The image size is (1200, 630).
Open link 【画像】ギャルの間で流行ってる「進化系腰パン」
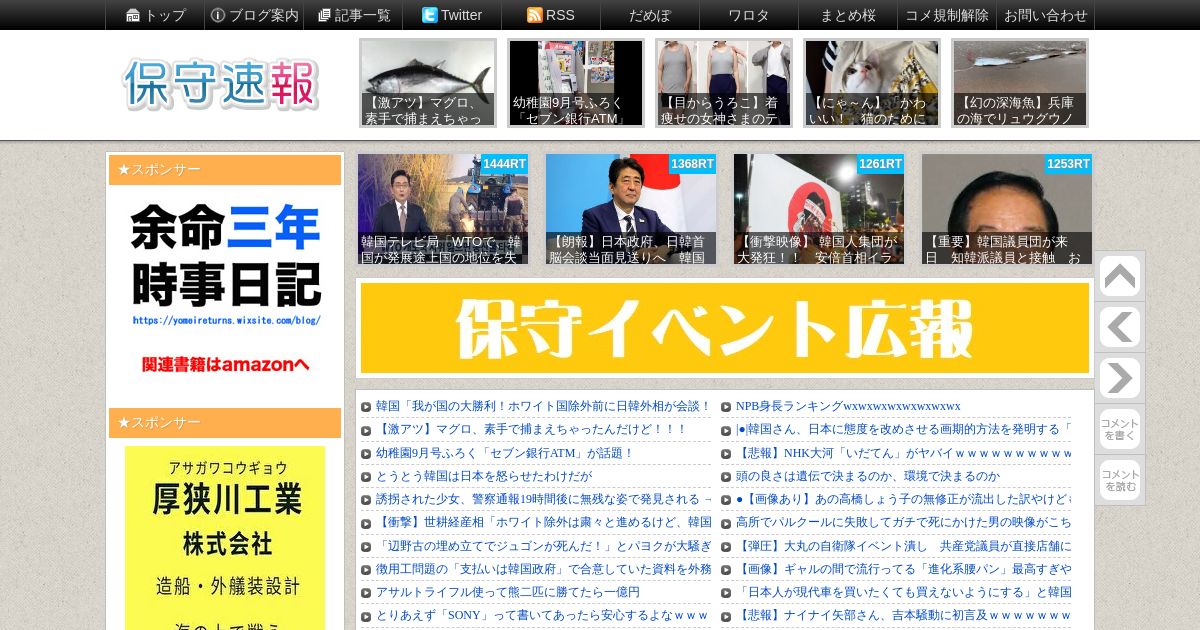(903, 569)
